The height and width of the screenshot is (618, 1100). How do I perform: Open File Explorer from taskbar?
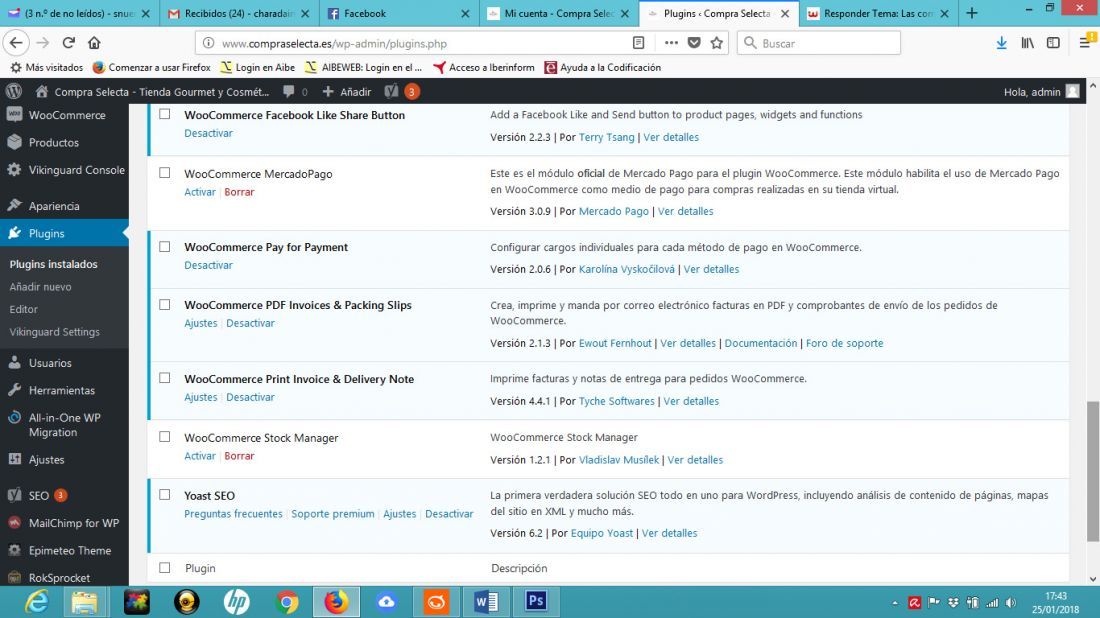click(x=86, y=602)
